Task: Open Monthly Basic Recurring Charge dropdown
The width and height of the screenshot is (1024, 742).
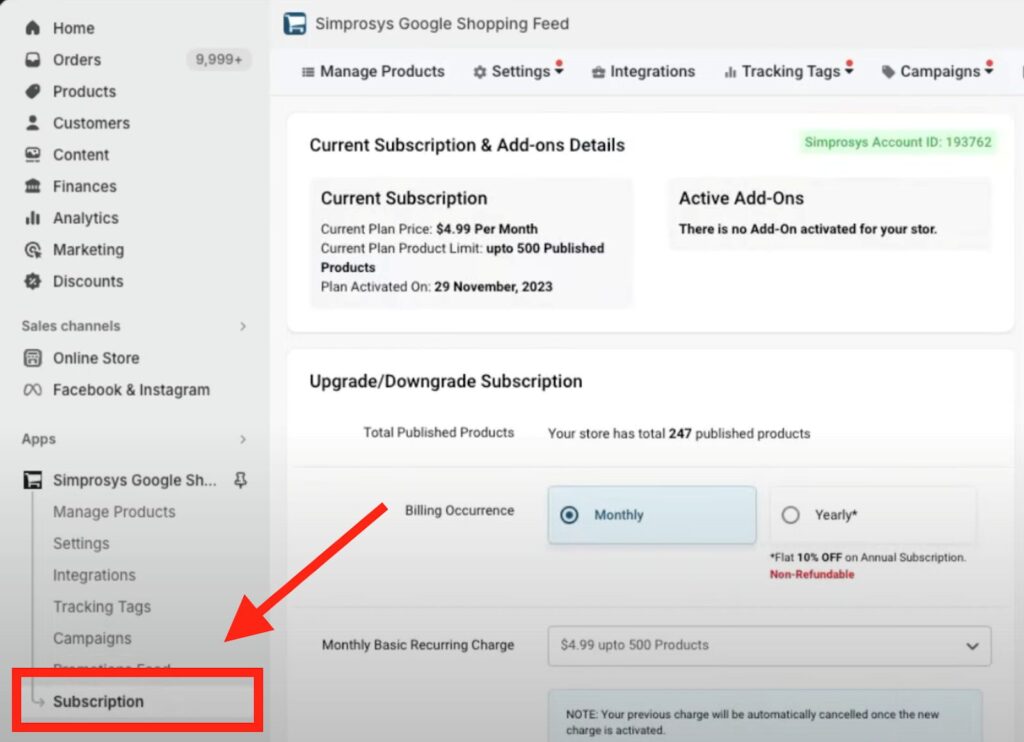Action: (769, 645)
